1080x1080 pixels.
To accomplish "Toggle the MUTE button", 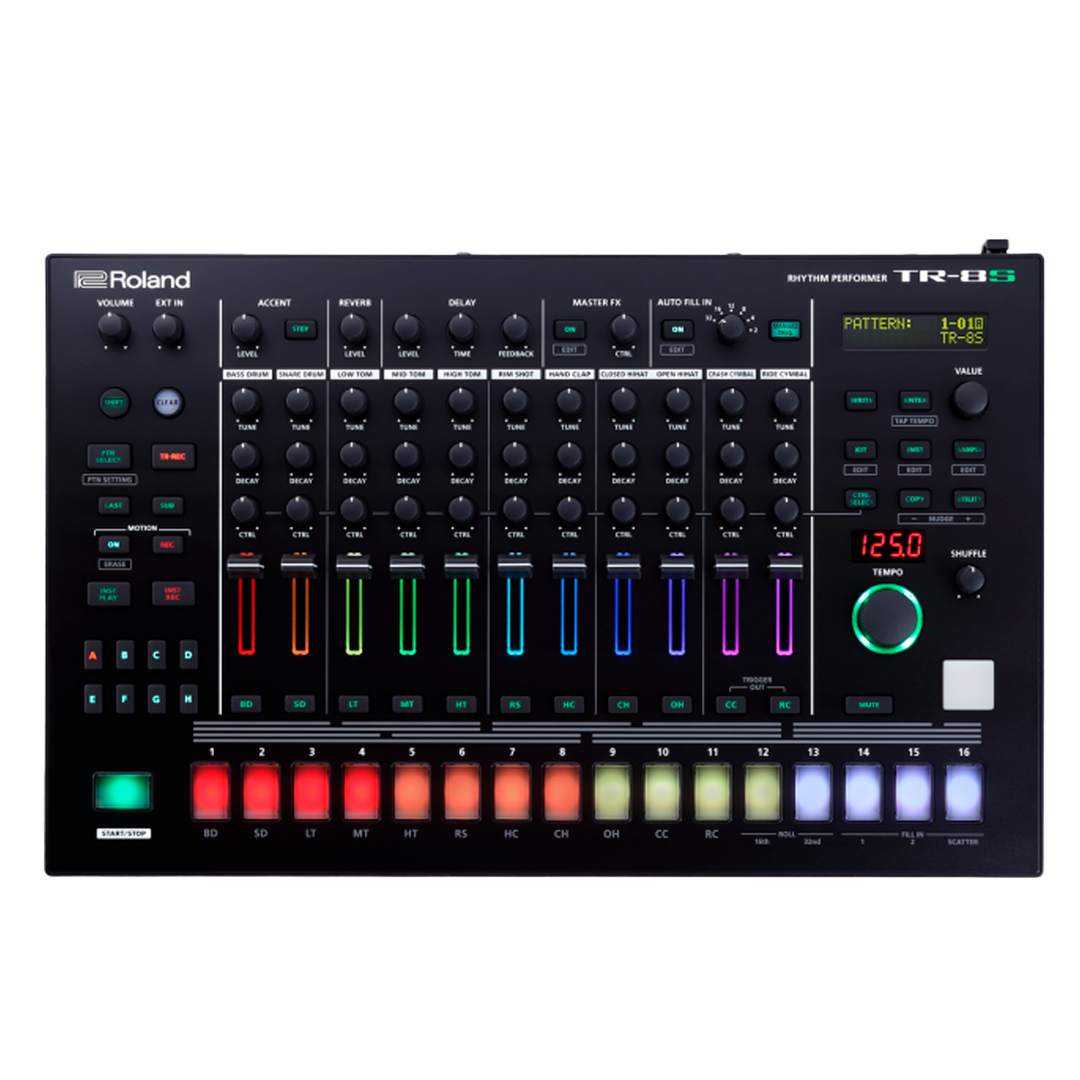I will 869,705.
